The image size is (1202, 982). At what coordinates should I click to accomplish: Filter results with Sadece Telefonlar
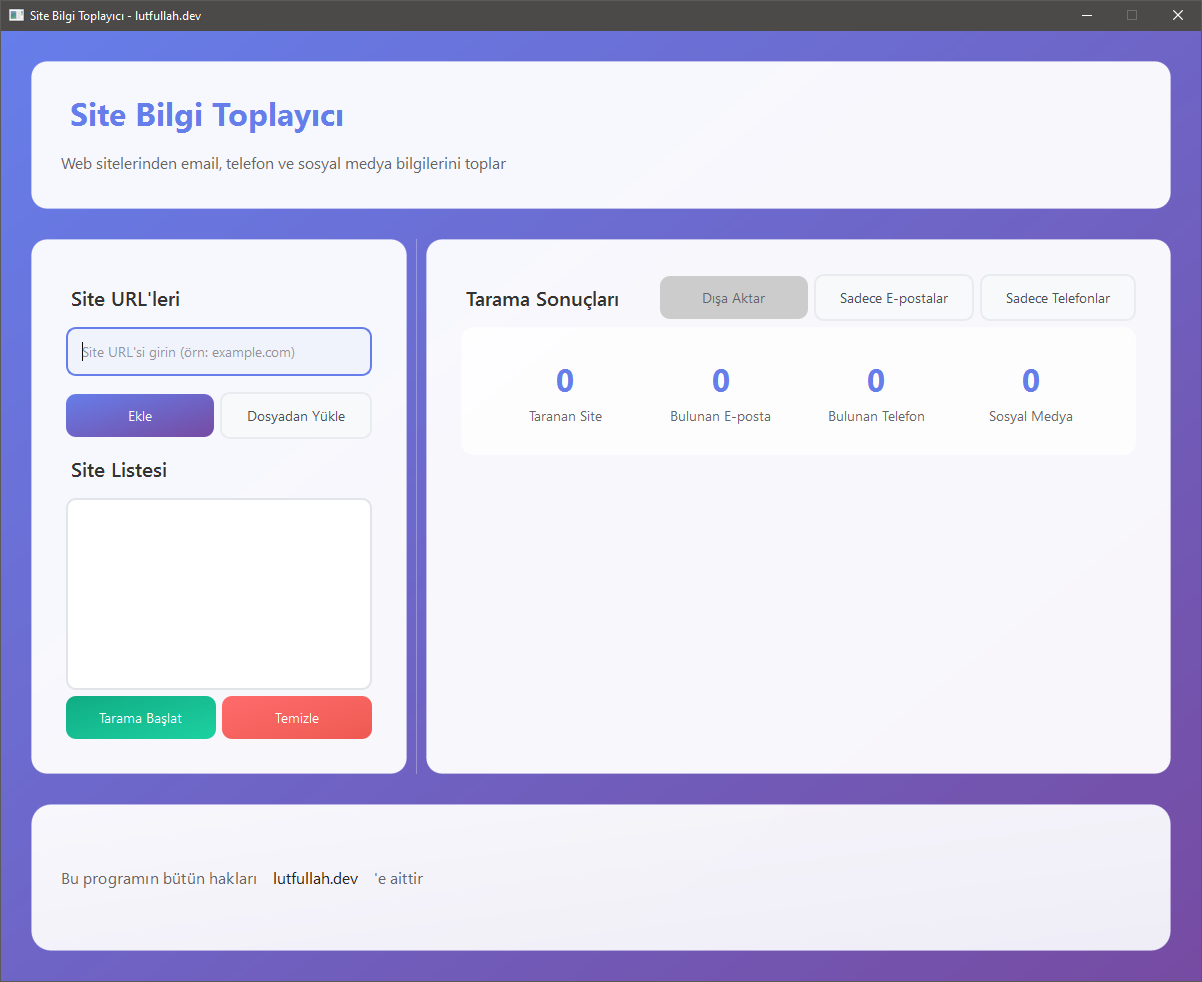1057,297
